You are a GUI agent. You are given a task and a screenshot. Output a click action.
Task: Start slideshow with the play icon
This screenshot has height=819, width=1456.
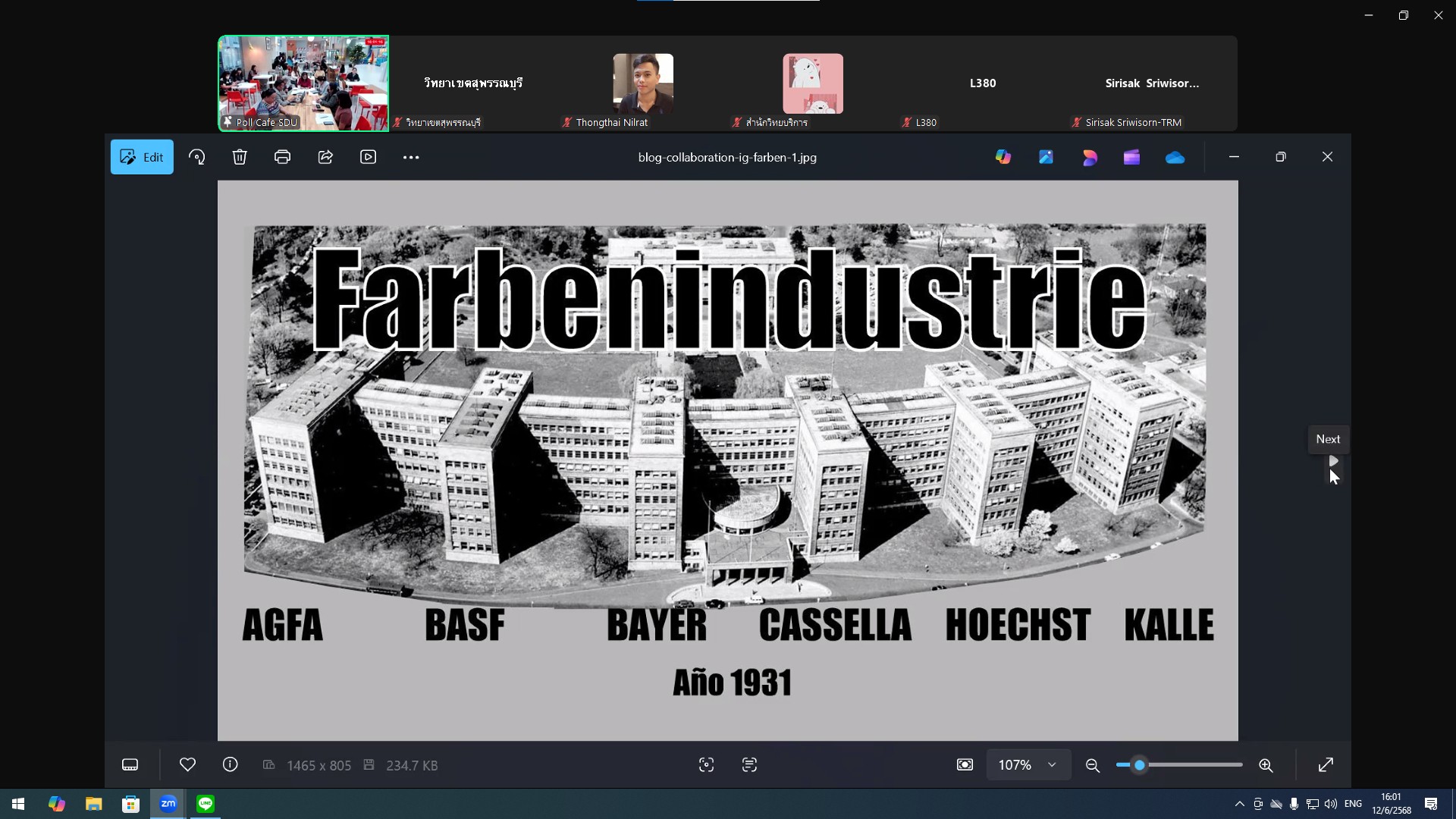coord(368,157)
